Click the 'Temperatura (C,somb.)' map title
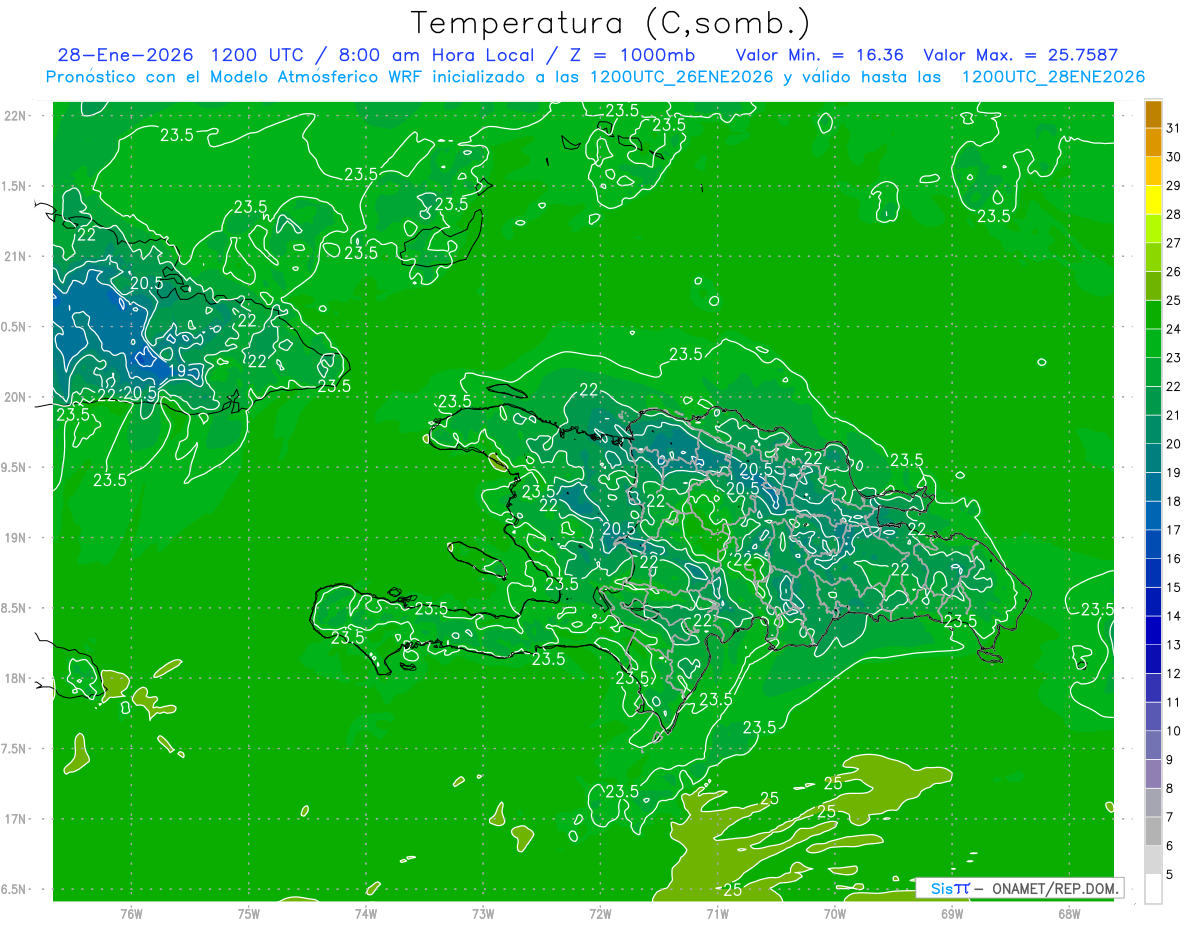 tap(610, 23)
